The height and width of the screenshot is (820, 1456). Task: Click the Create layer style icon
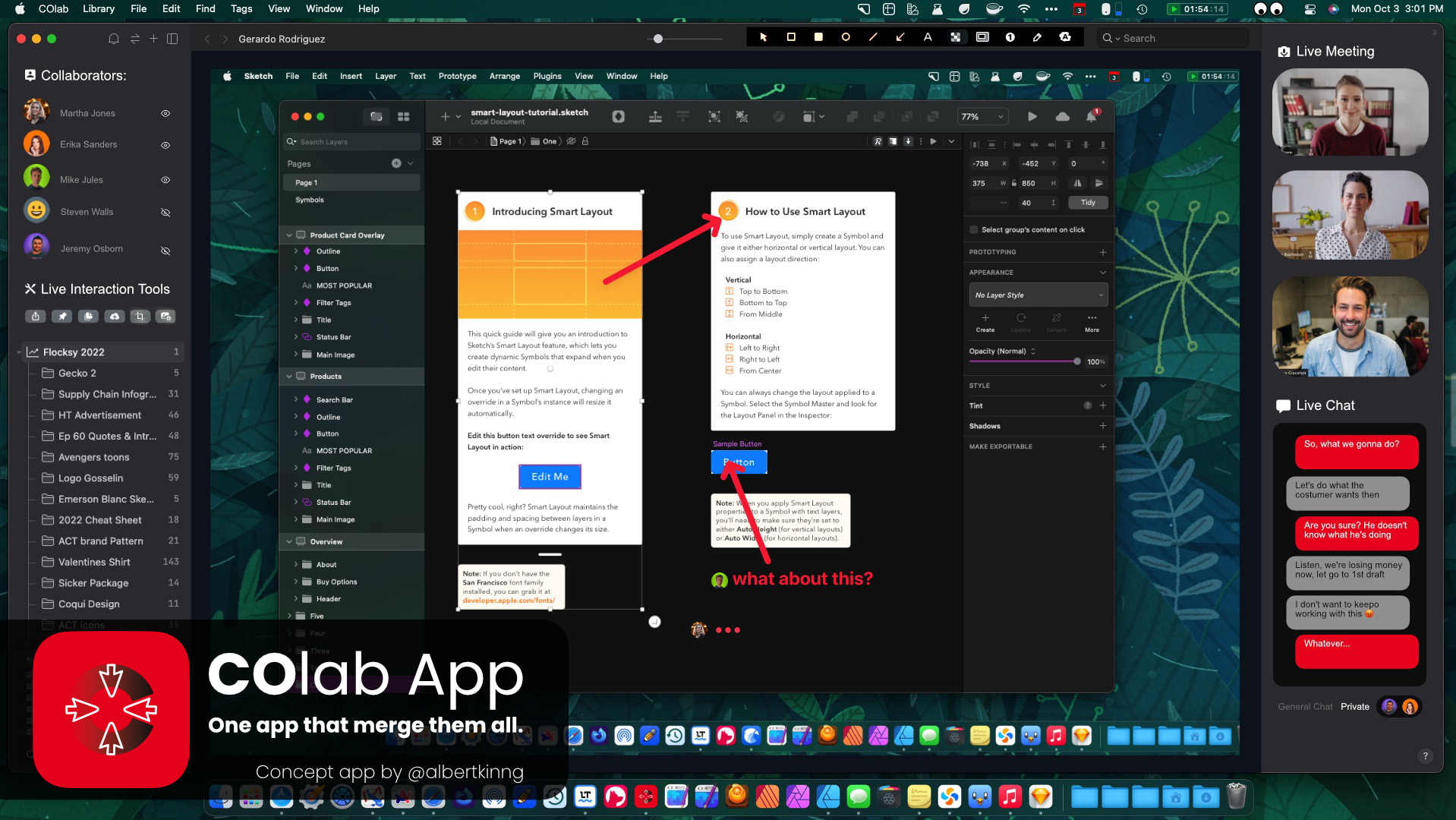point(985,323)
